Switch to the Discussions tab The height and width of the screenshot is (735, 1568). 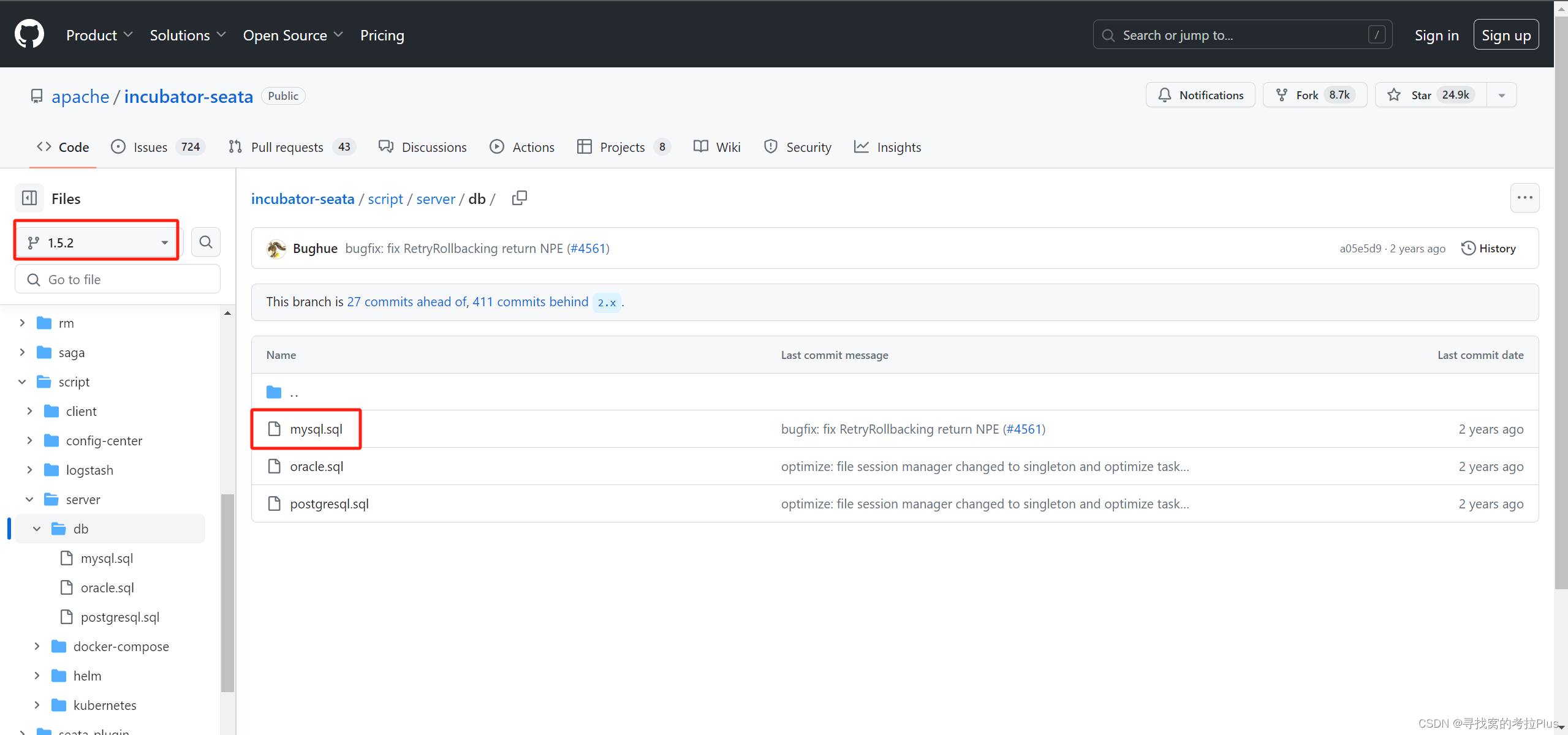423,147
